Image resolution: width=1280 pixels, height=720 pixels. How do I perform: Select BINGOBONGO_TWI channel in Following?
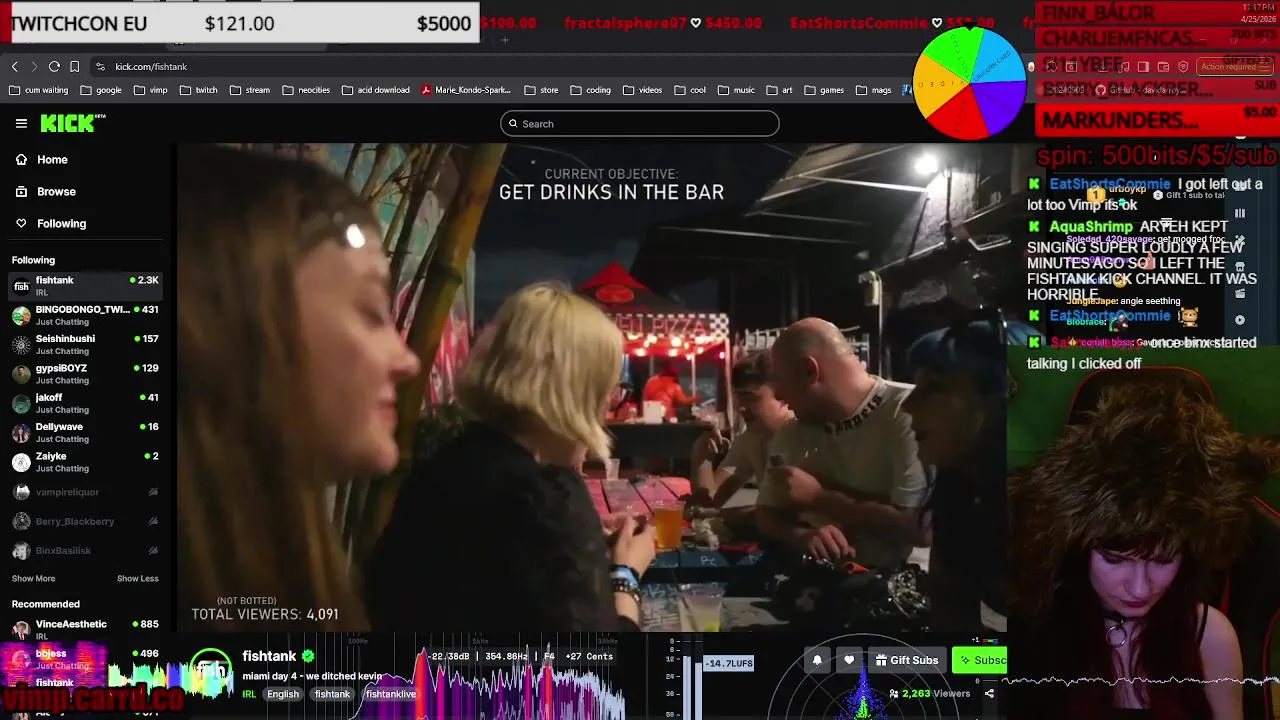85,315
